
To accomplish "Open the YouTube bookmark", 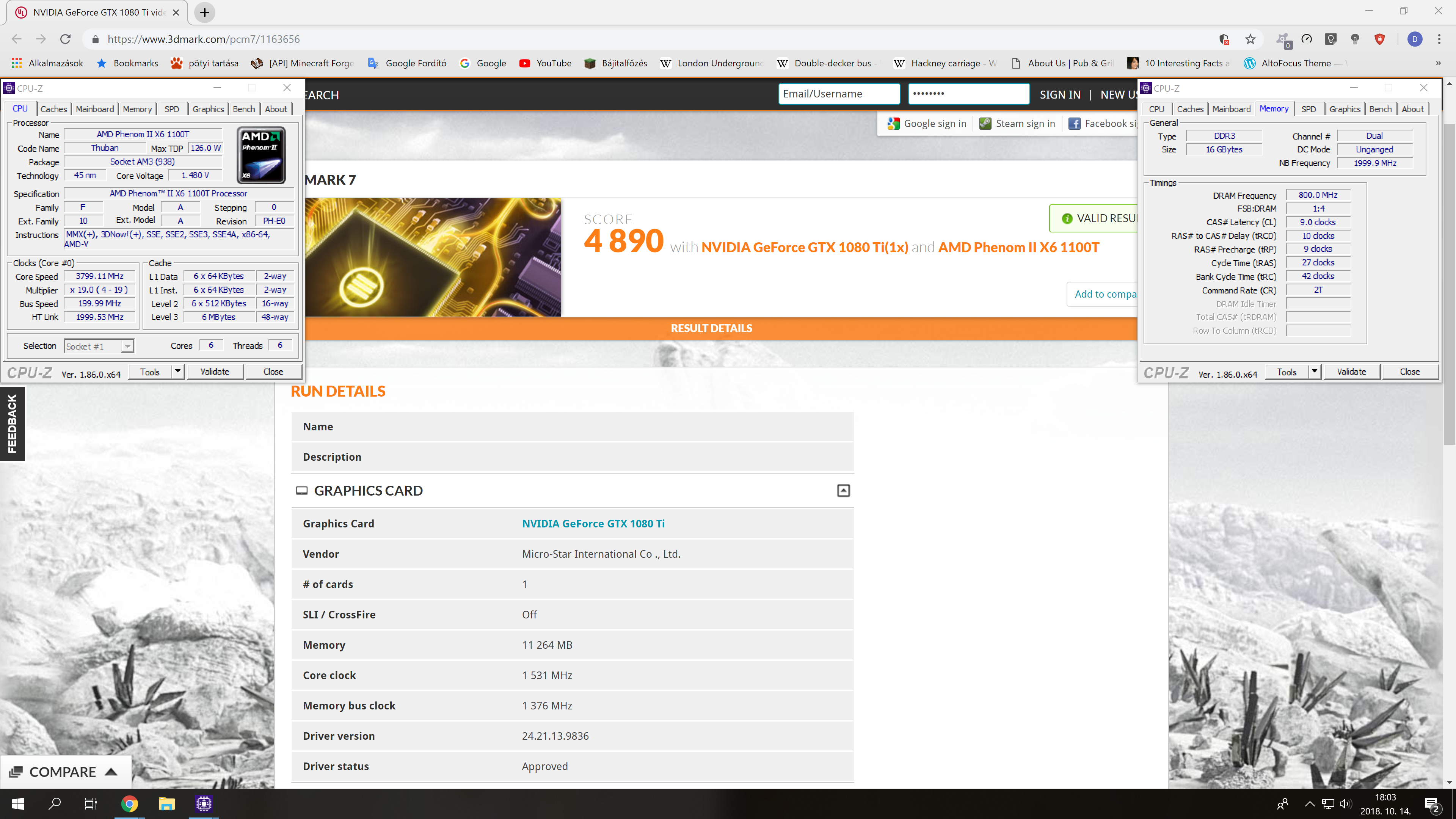I will click(x=546, y=63).
